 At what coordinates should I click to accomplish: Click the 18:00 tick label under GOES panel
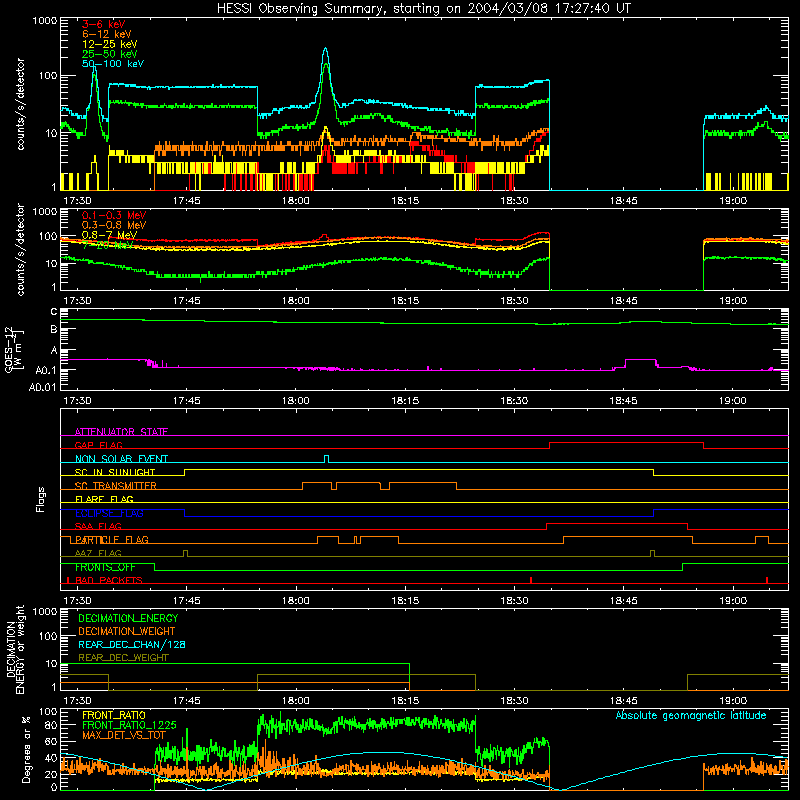pyautogui.click(x=295, y=400)
